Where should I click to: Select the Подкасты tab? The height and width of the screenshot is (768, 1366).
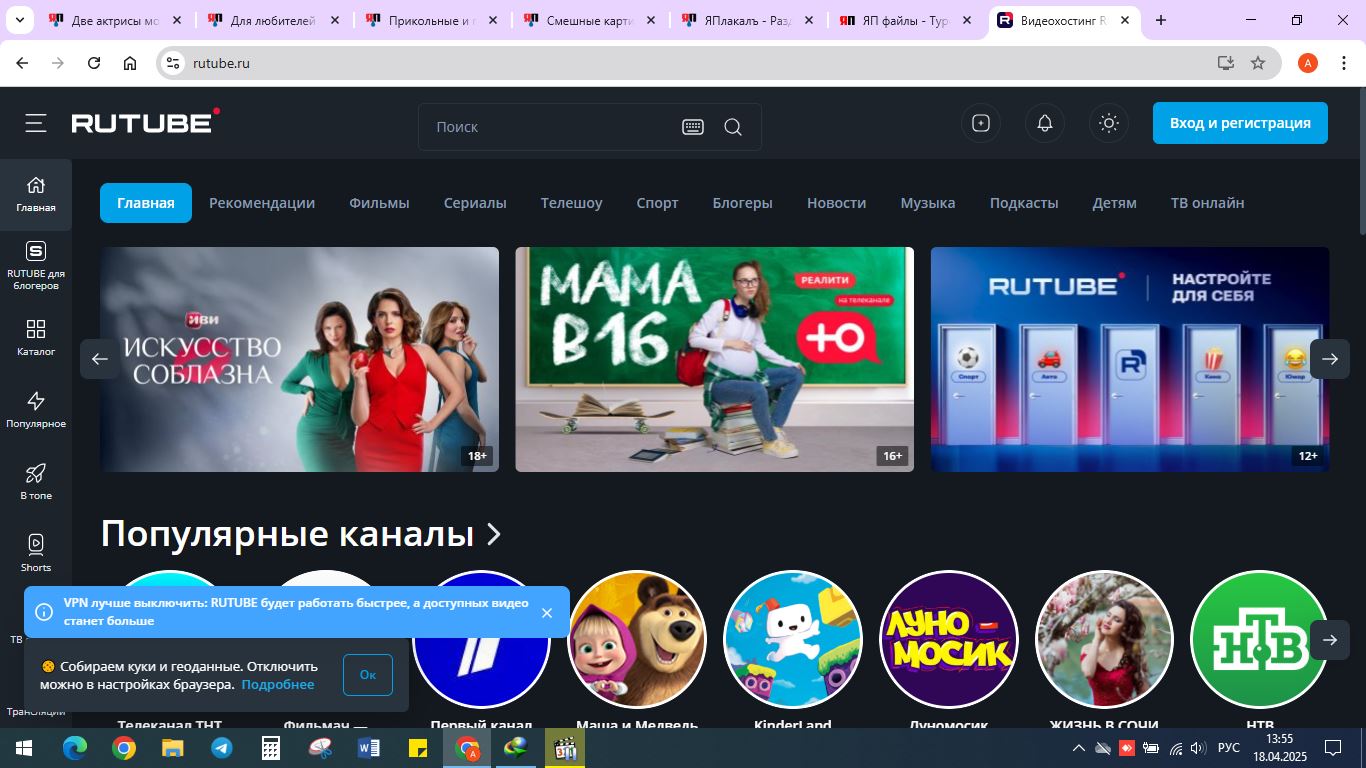coord(1024,203)
